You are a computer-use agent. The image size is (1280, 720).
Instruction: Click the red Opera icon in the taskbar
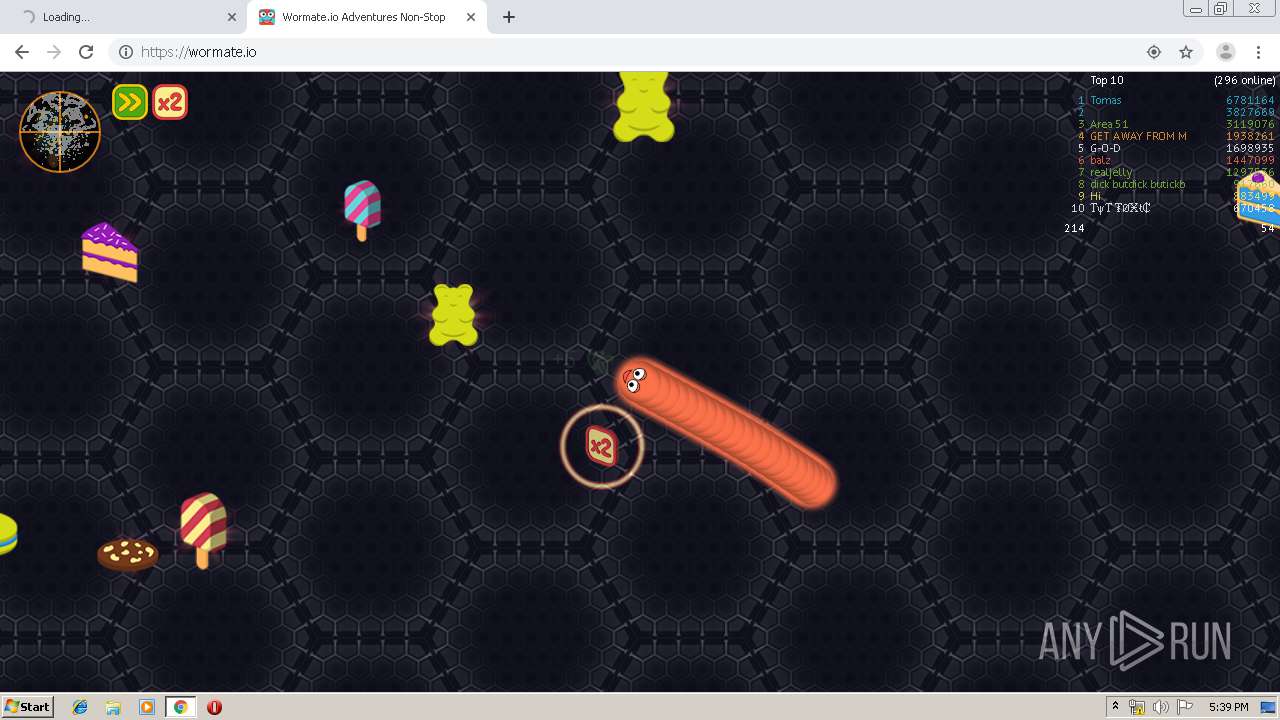(214, 707)
